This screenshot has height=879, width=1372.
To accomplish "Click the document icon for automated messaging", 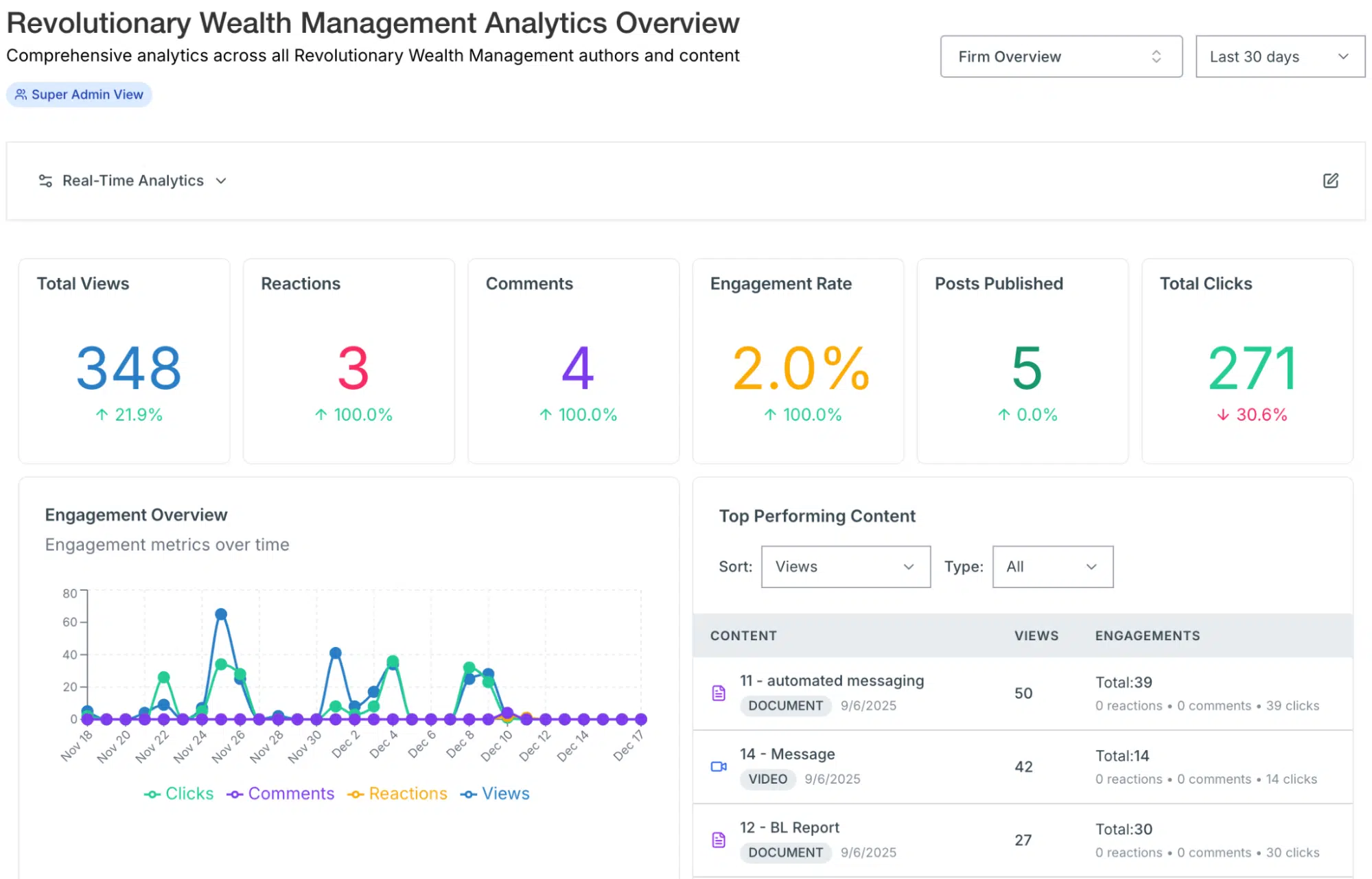I will (718, 693).
